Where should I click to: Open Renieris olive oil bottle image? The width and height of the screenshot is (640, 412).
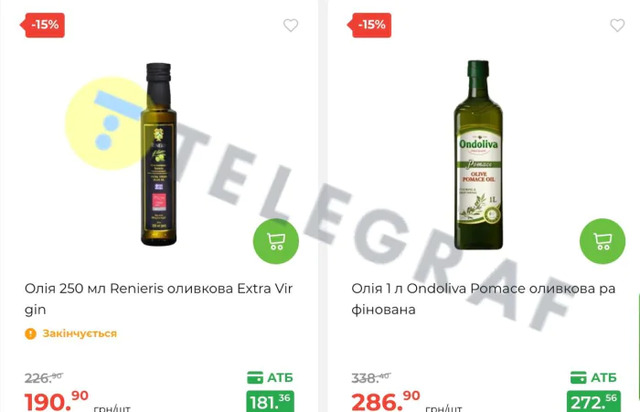tap(159, 154)
